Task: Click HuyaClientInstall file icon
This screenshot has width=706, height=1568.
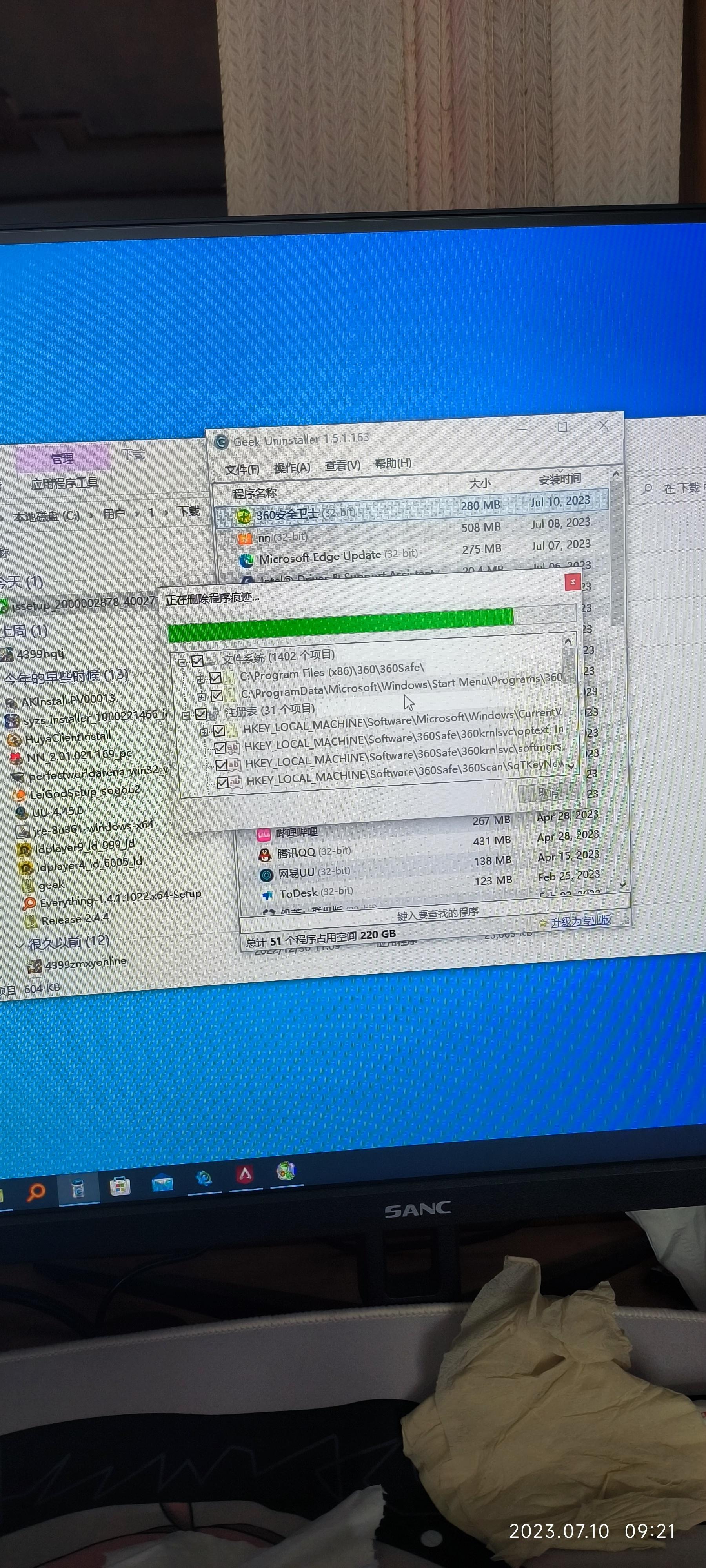Action: [13, 740]
